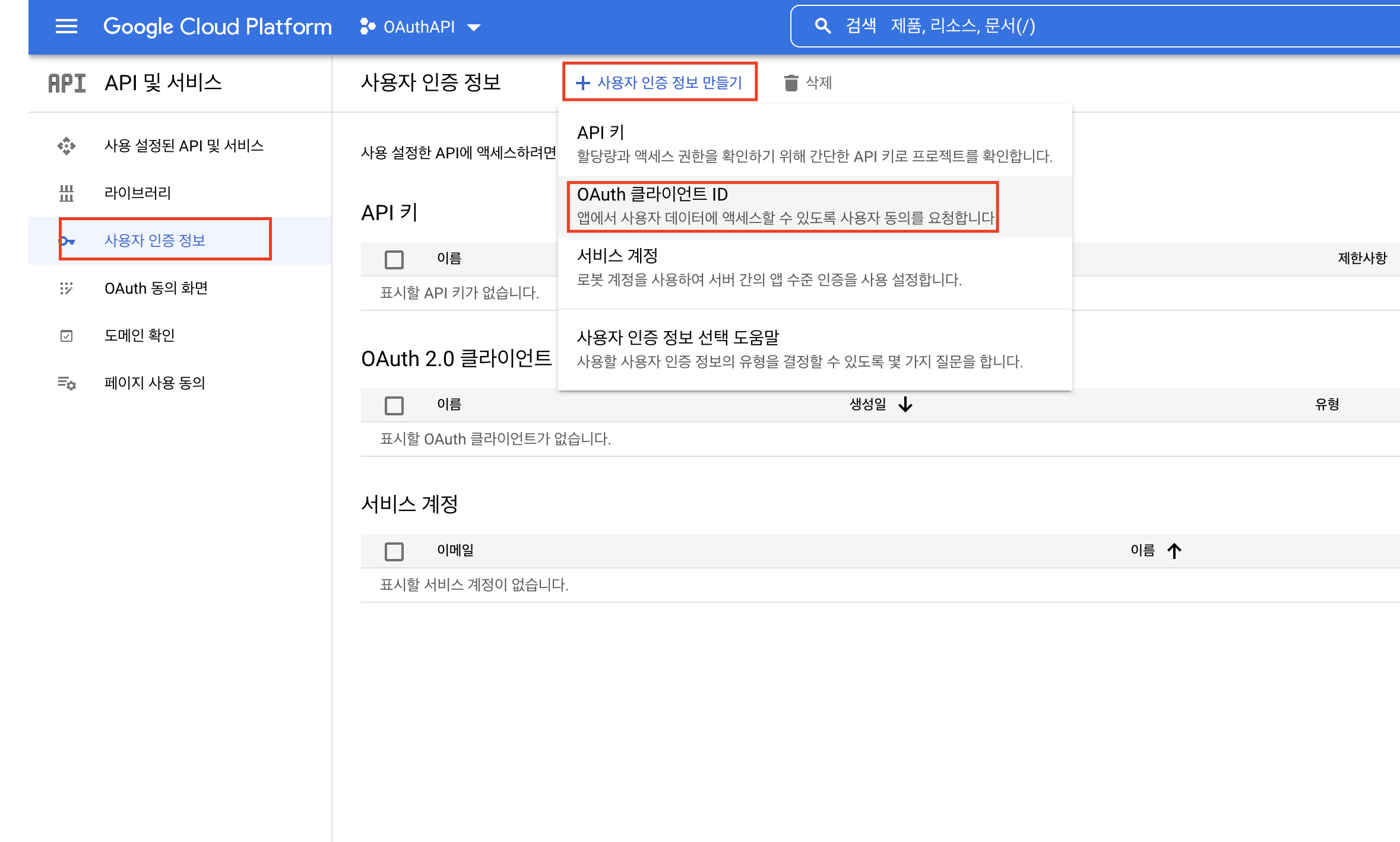Click 사용자 인증 정보 만들기 button
1400x842 pixels.
click(x=660, y=82)
